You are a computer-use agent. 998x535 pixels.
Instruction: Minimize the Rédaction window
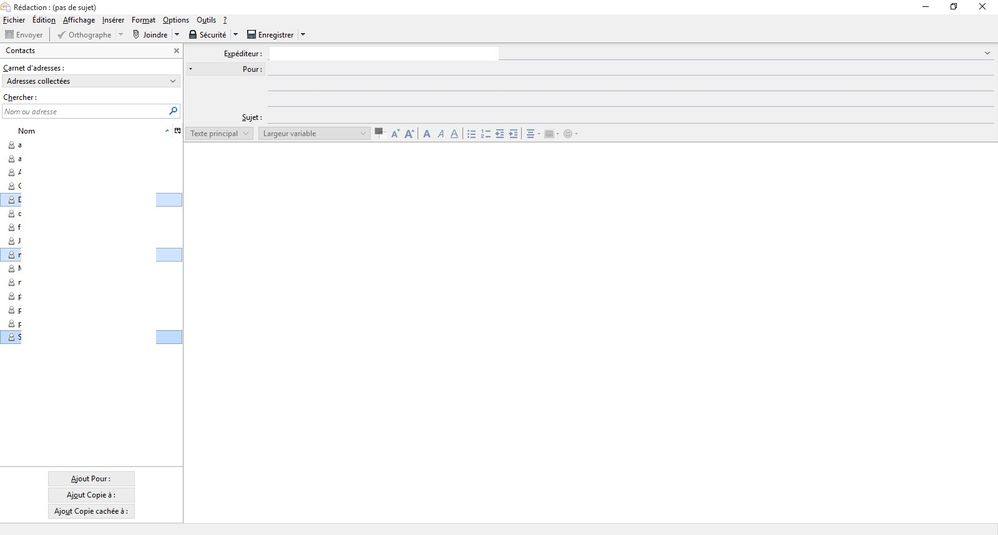925,6
